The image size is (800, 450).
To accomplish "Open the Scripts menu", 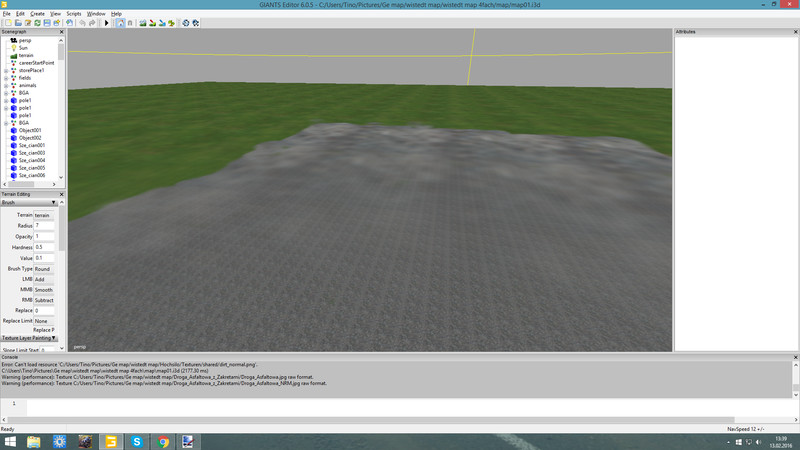I will pos(73,14).
